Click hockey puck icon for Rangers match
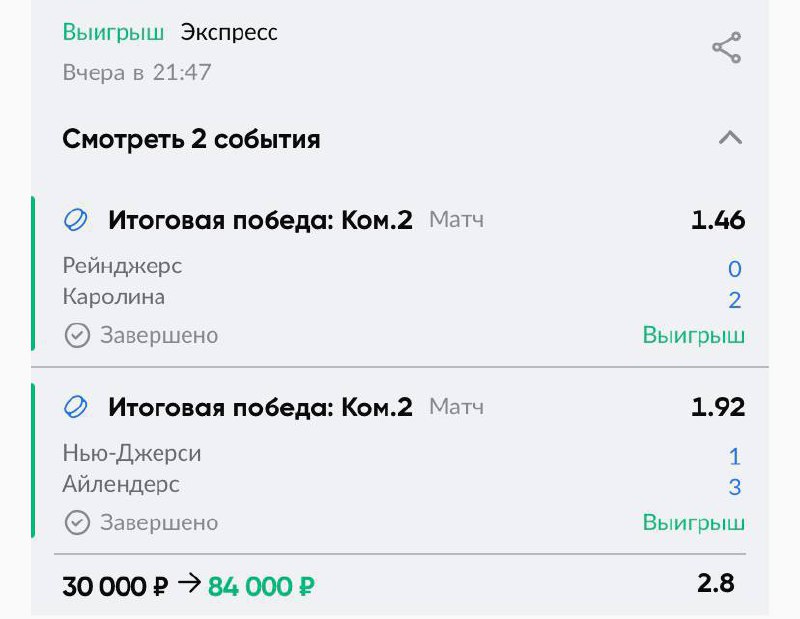 pyautogui.click(x=76, y=220)
